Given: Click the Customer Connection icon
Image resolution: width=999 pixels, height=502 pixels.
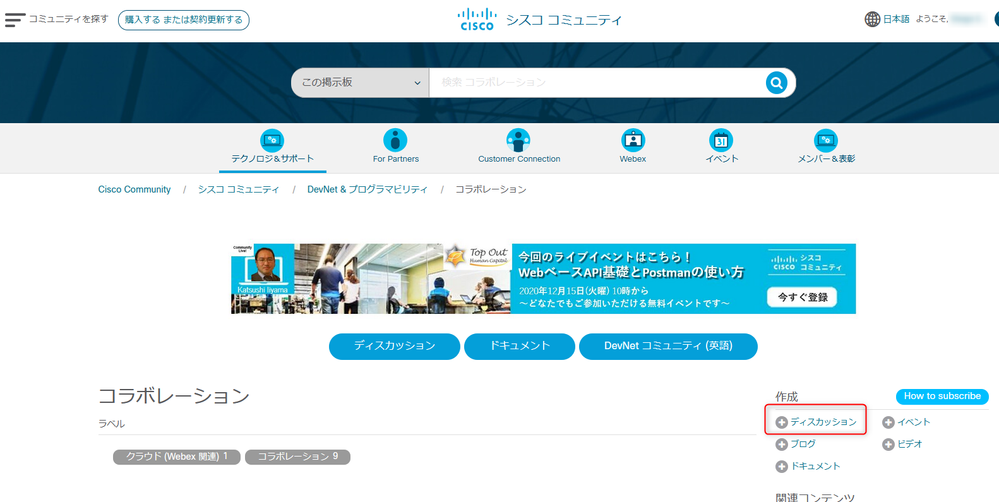Looking at the screenshot, I should click(x=518, y=140).
